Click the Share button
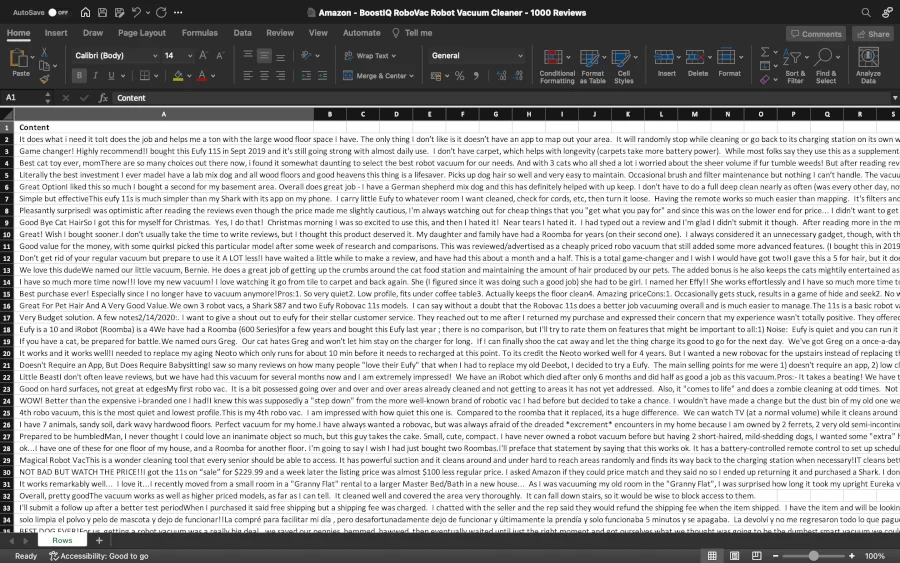This screenshot has height=563, width=900. point(872,34)
